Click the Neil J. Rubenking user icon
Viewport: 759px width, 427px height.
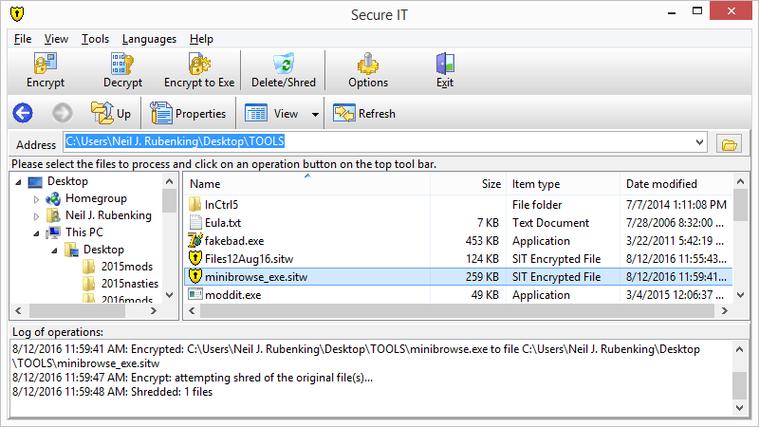(53, 215)
